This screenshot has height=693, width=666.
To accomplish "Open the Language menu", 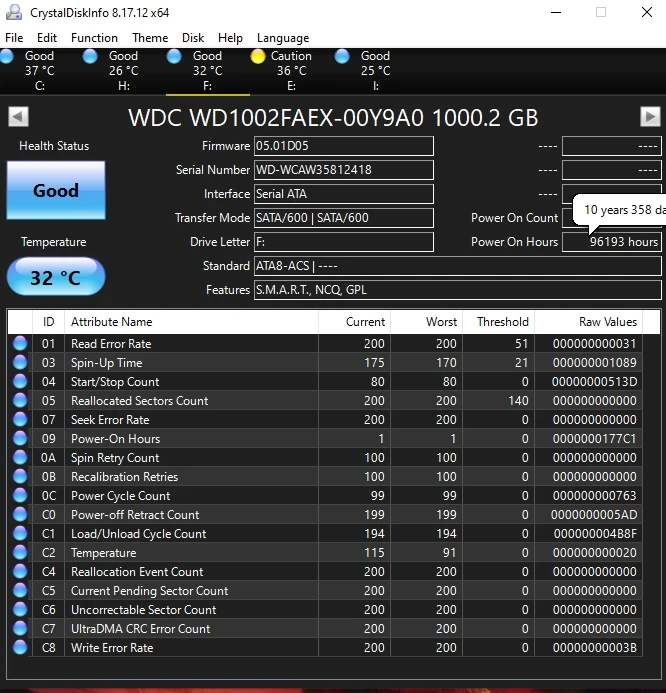I will pyautogui.click(x=283, y=38).
